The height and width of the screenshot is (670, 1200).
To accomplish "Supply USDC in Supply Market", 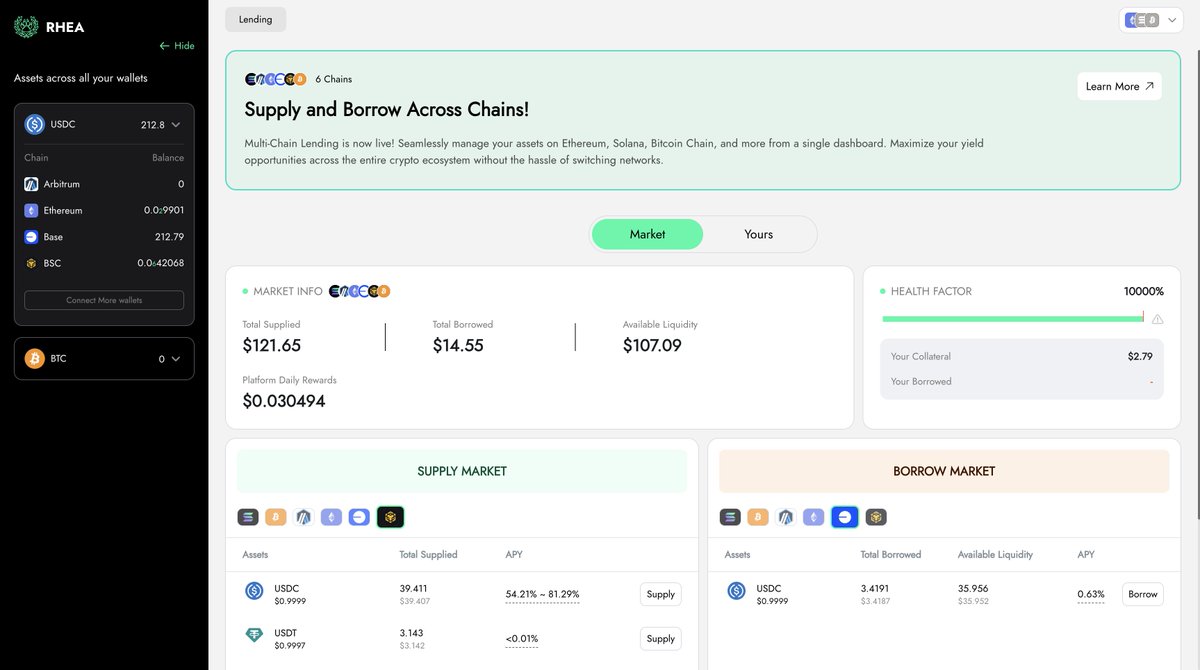I will (x=661, y=594).
